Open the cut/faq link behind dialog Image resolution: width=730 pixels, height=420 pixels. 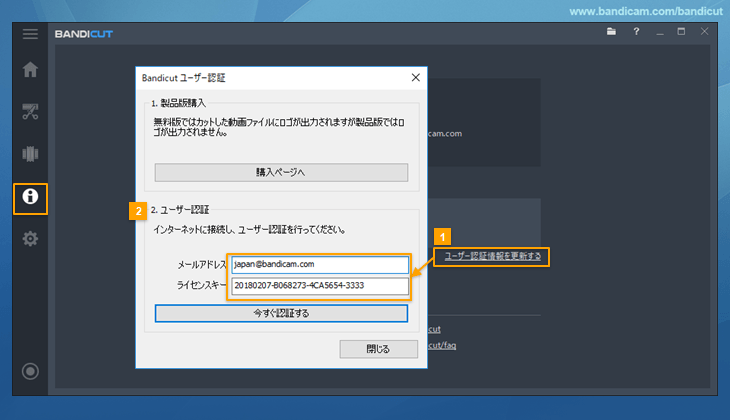point(442,345)
